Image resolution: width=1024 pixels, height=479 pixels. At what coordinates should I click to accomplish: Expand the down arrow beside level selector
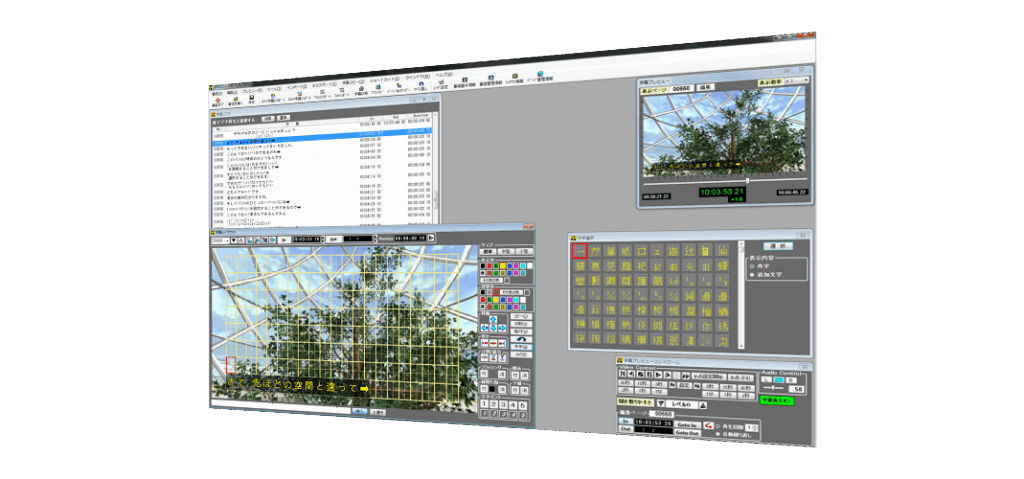(660, 401)
